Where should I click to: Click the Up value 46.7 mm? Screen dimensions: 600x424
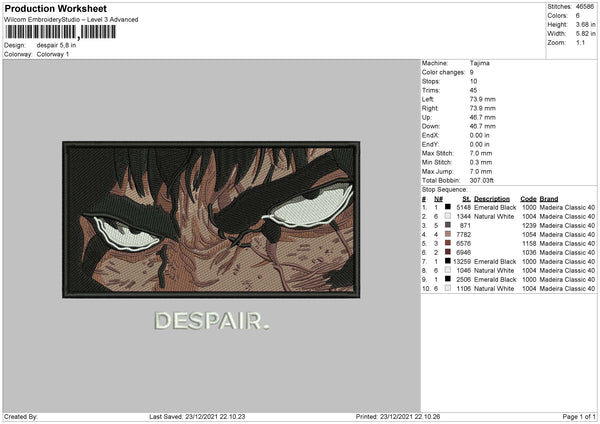click(x=483, y=117)
